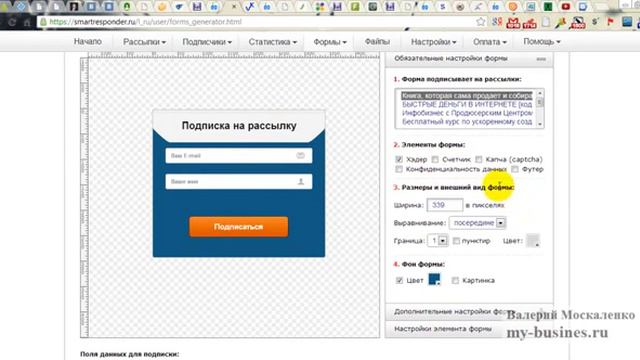Click the envelope icon in email field
This screenshot has height=360, width=640.
(x=300, y=156)
